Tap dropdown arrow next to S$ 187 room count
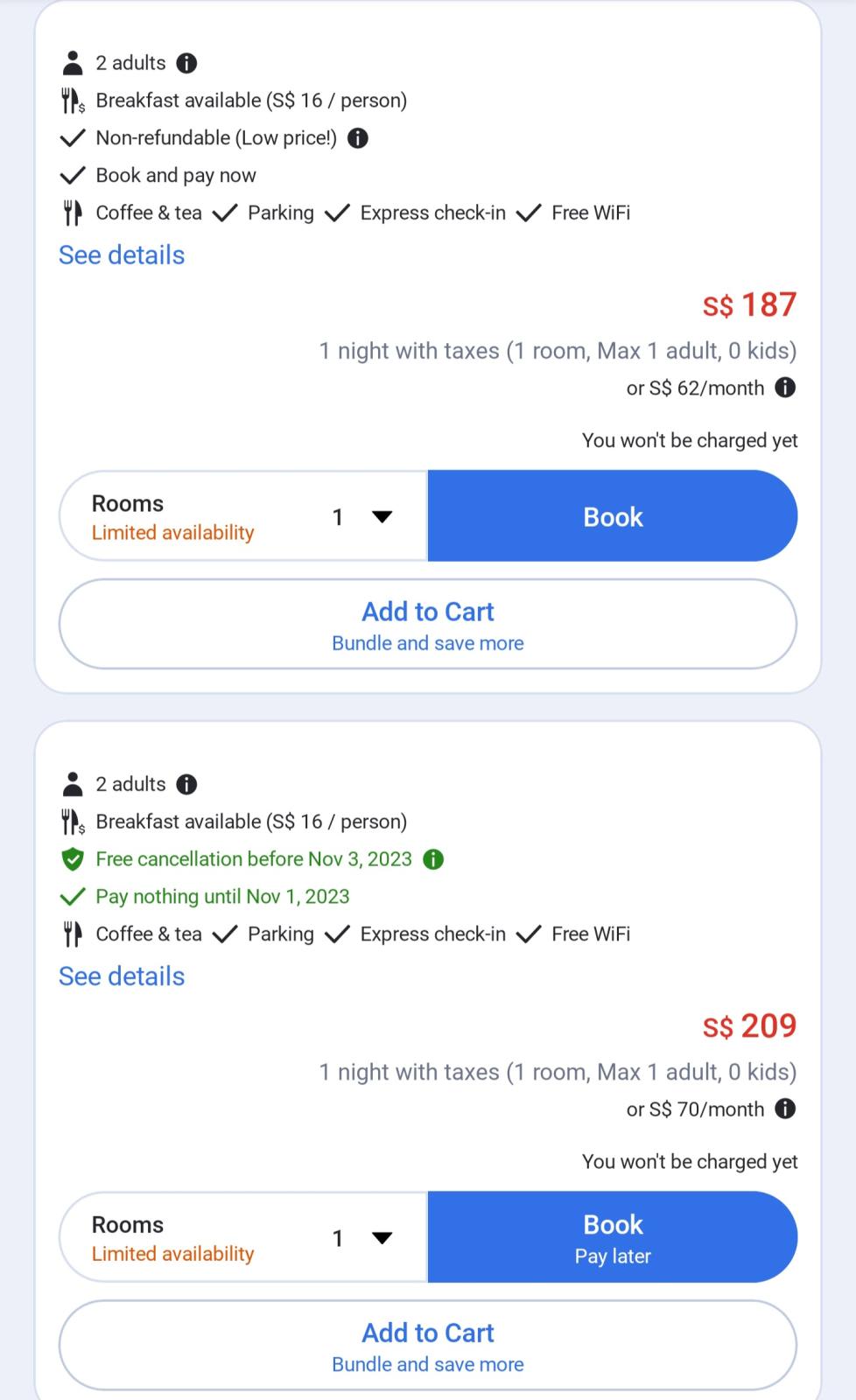This screenshot has height=1400, width=856. (382, 517)
